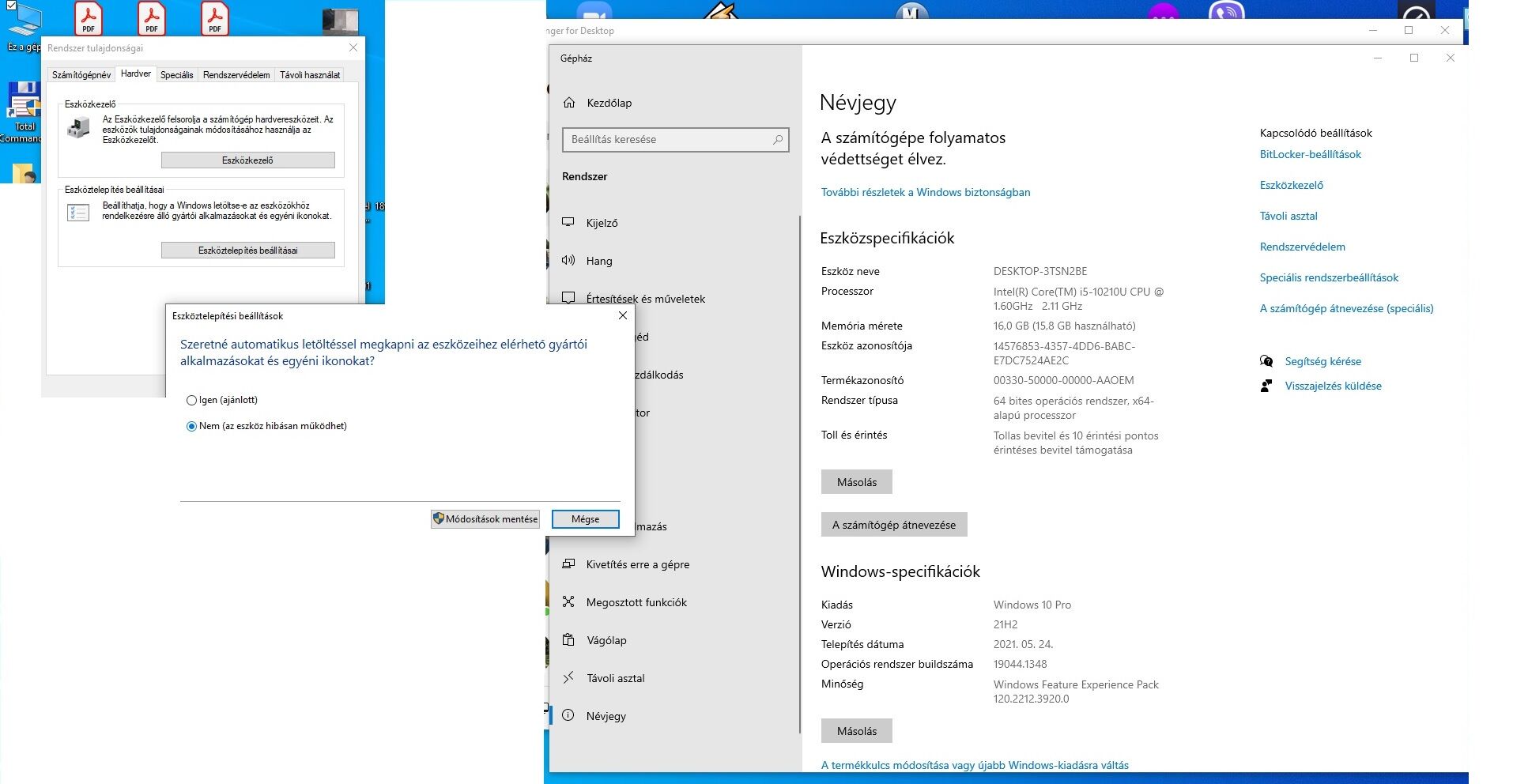
Task: Click the Eszköztelepítés beállításai button
Action: pos(247,251)
